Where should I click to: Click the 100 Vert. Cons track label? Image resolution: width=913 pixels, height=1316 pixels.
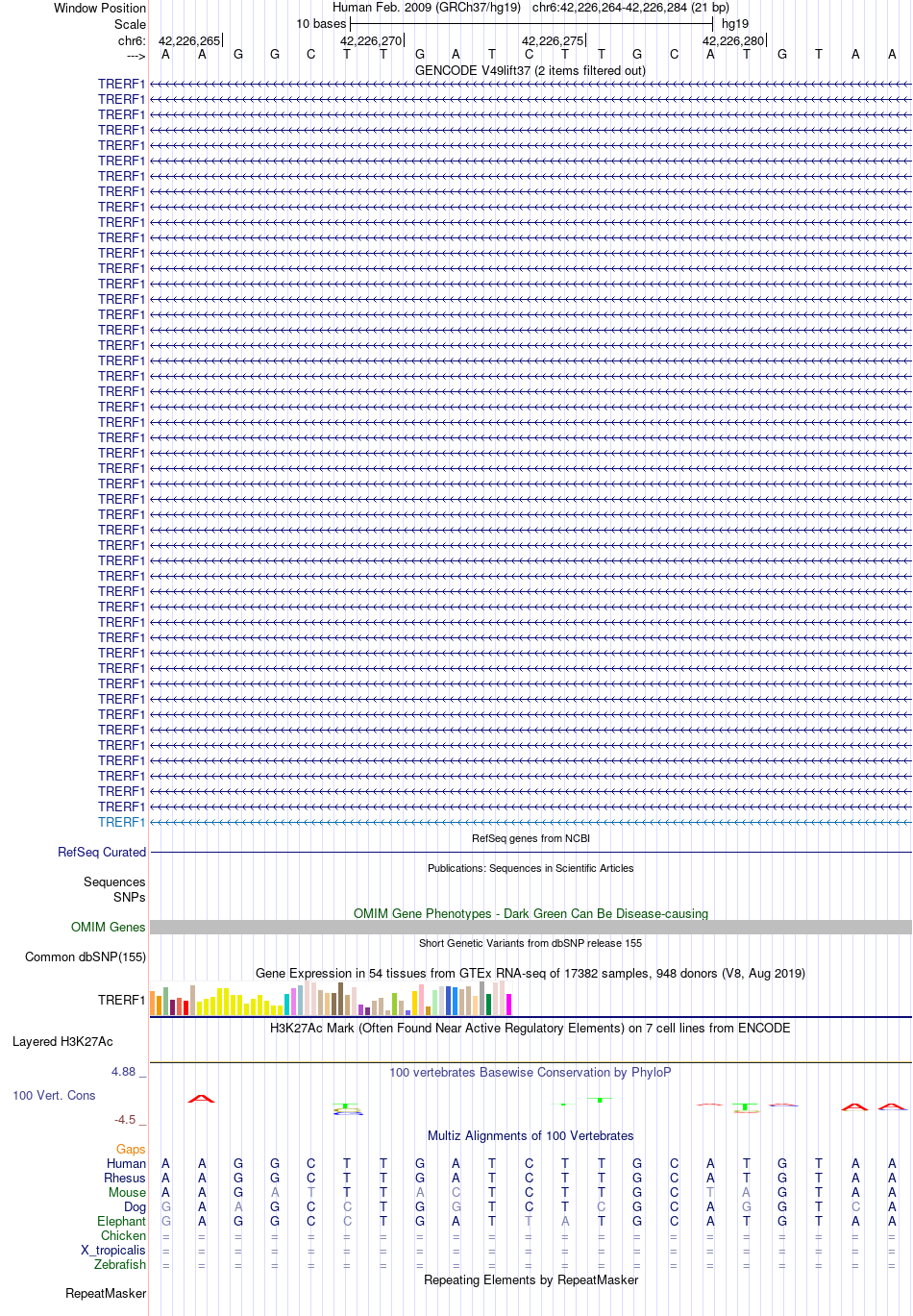click(x=54, y=1096)
